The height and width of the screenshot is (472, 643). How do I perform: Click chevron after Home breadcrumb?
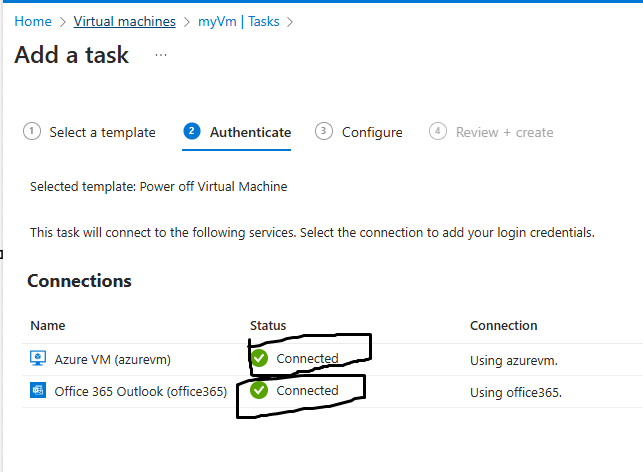pyautogui.click(x=63, y=22)
